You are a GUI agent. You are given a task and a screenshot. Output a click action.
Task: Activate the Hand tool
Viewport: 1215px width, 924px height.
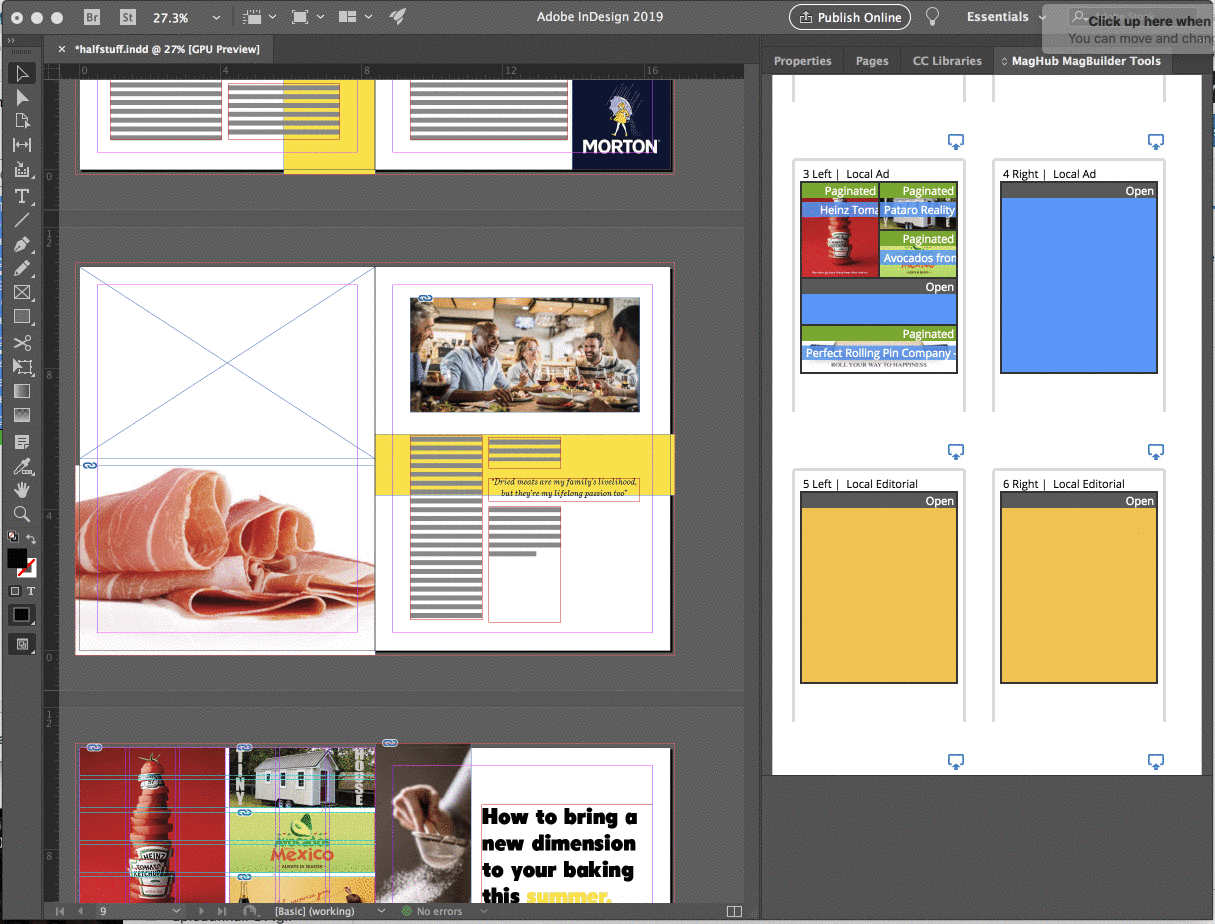click(x=21, y=489)
